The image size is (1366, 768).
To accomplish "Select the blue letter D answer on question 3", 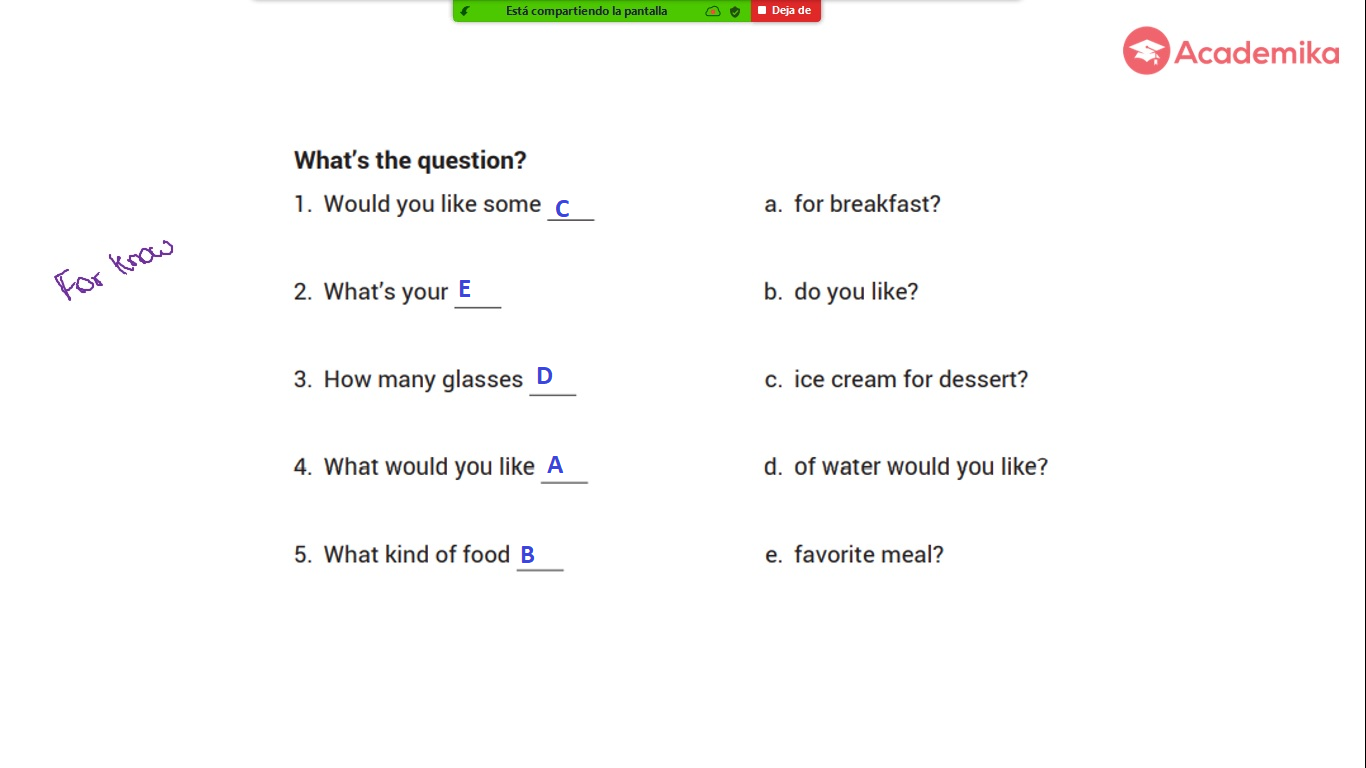I will click(x=544, y=376).
